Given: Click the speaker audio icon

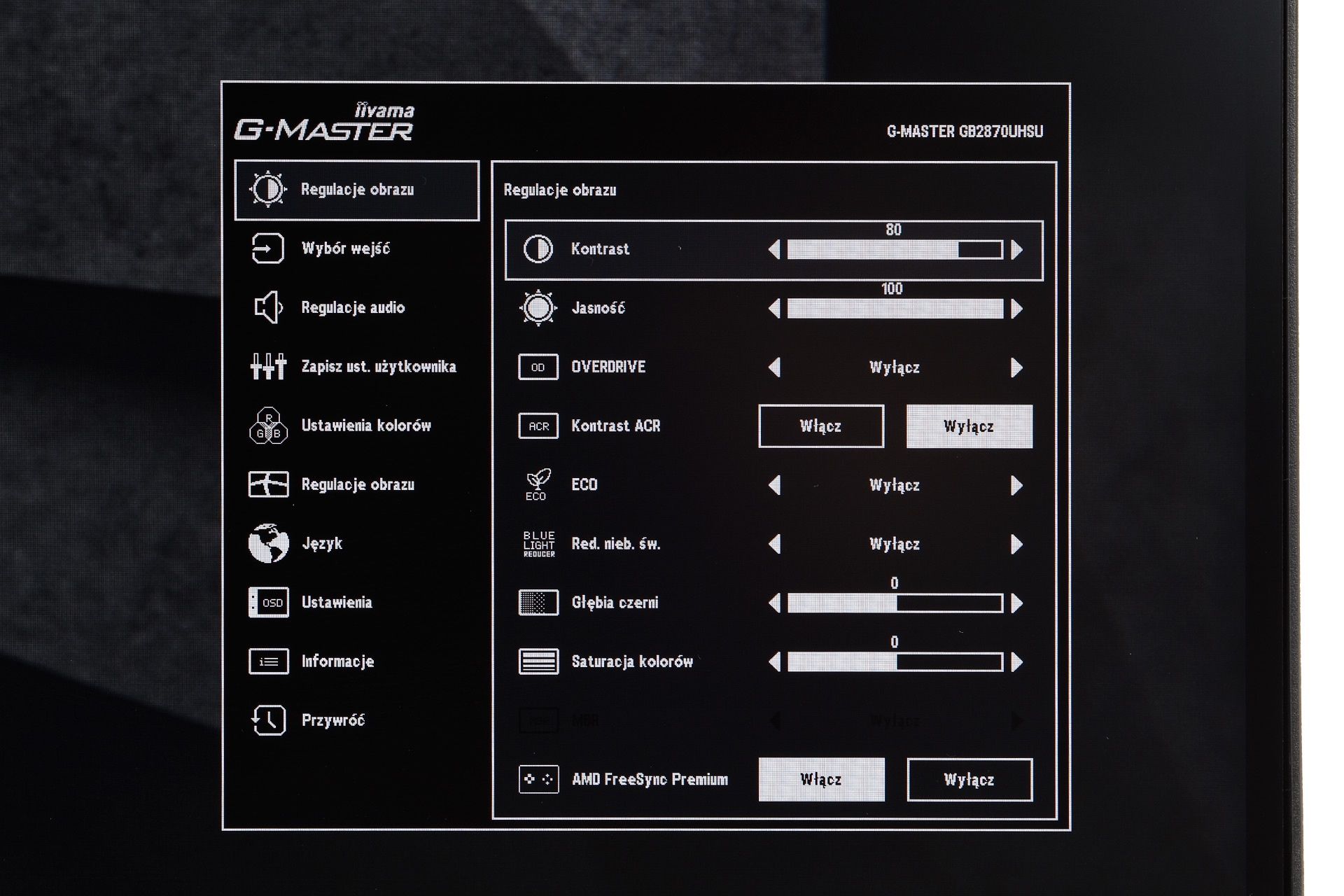Looking at the screenshot, I should tap(268, 307).
